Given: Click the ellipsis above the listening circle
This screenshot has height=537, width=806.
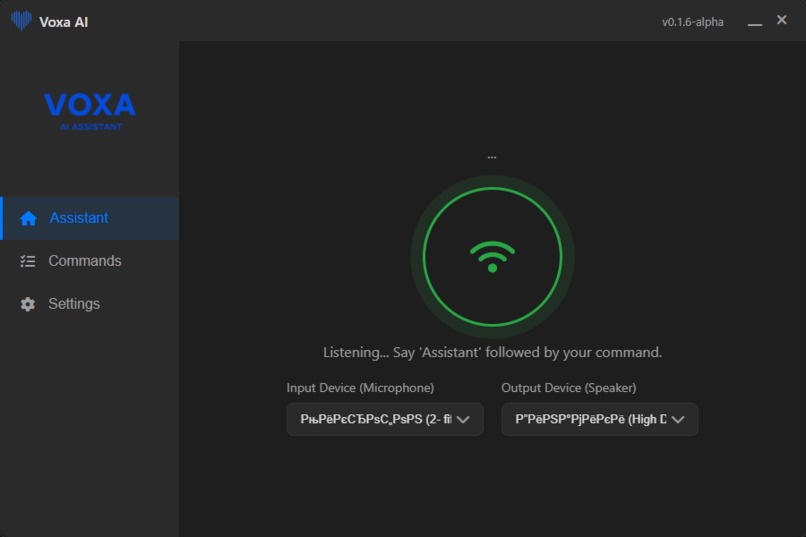Looking at the screenshot, I should pyautogui.click(x=492, y=157).
